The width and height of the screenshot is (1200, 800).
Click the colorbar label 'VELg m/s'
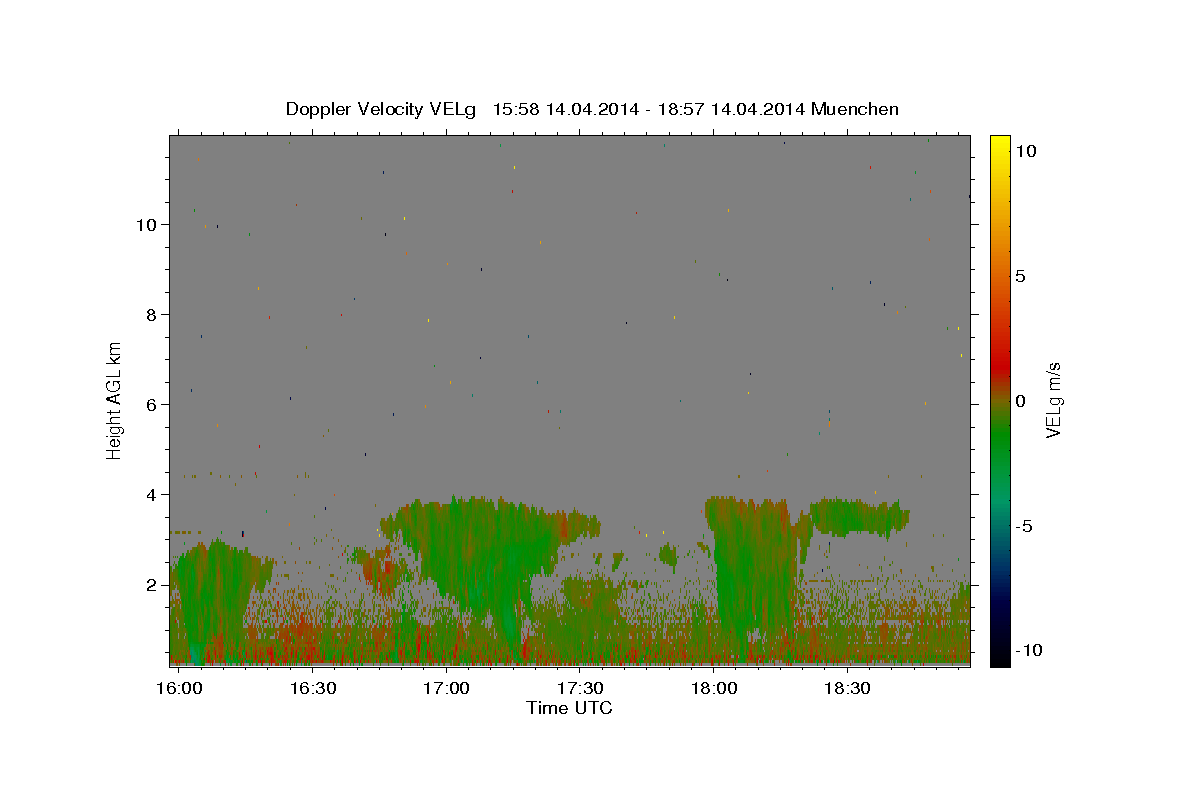1053,401
